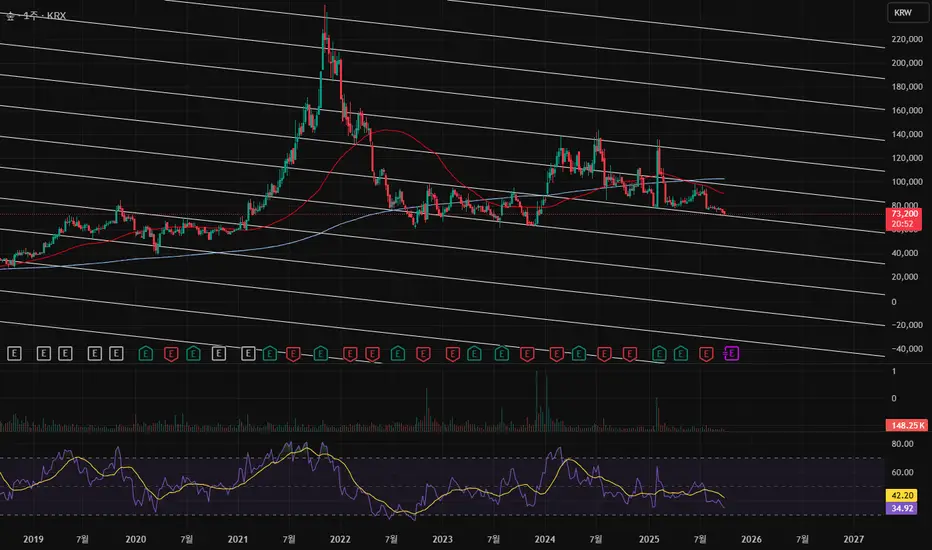Click the 2022 time axis label
This screenshot has height=550, width=932.
pyautogui.click(x=340, y=539)
